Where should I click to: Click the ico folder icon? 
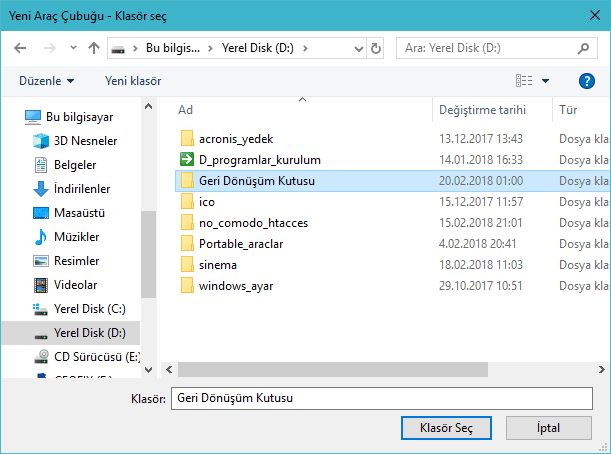click(x=187, y=201)
